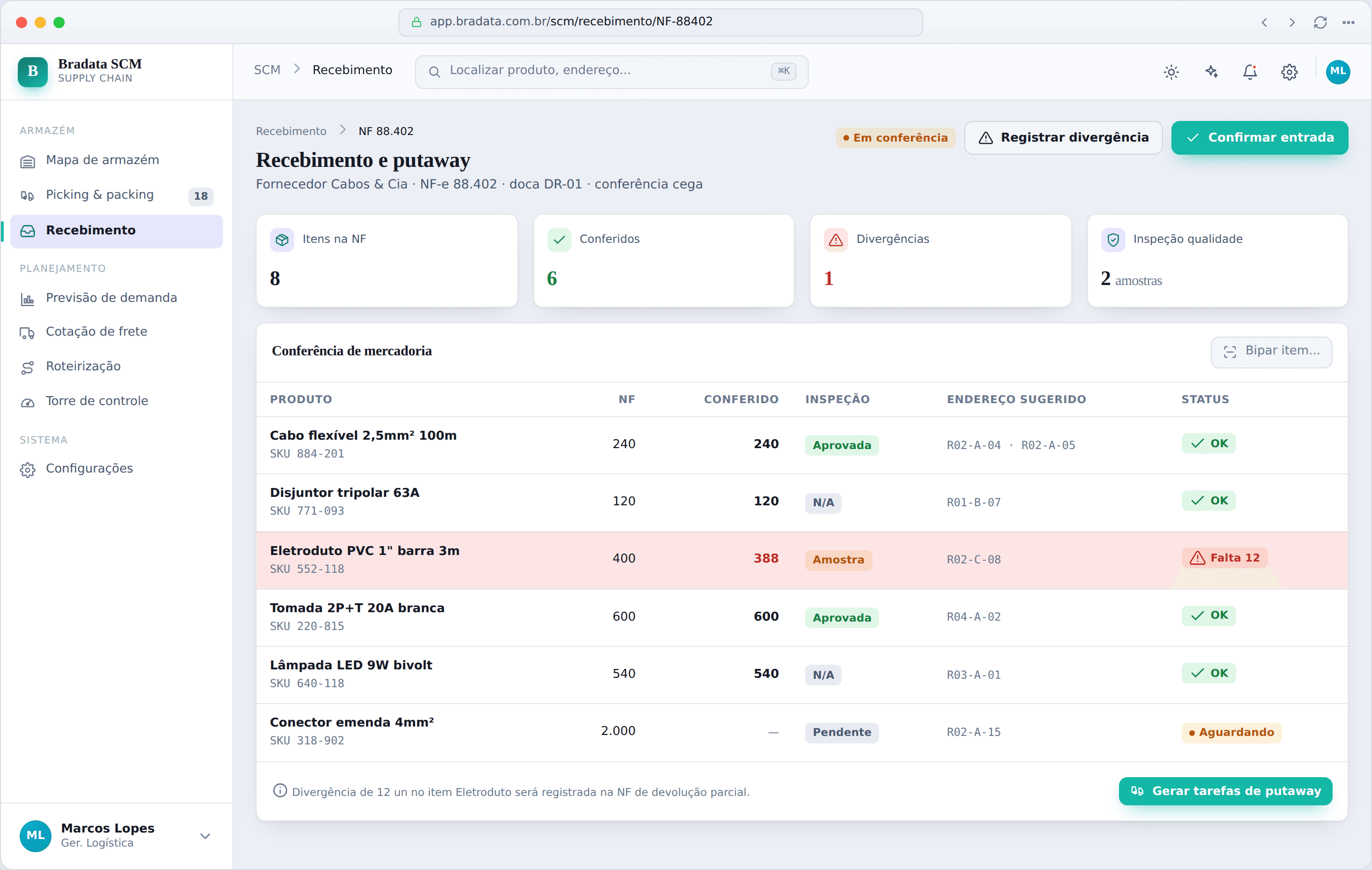Click SCM breadcrumb link in header
The image size is (1372, 870).
[267, 70]
